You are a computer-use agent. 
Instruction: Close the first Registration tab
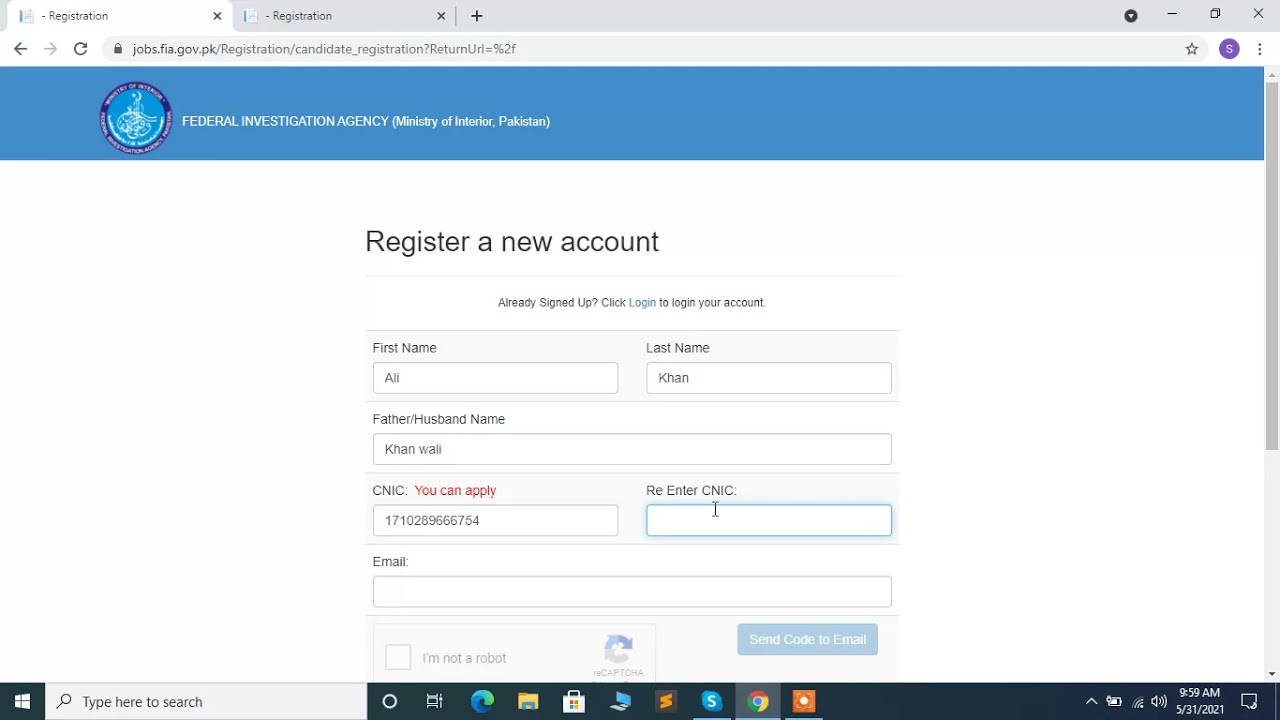(x=217, y=16)
